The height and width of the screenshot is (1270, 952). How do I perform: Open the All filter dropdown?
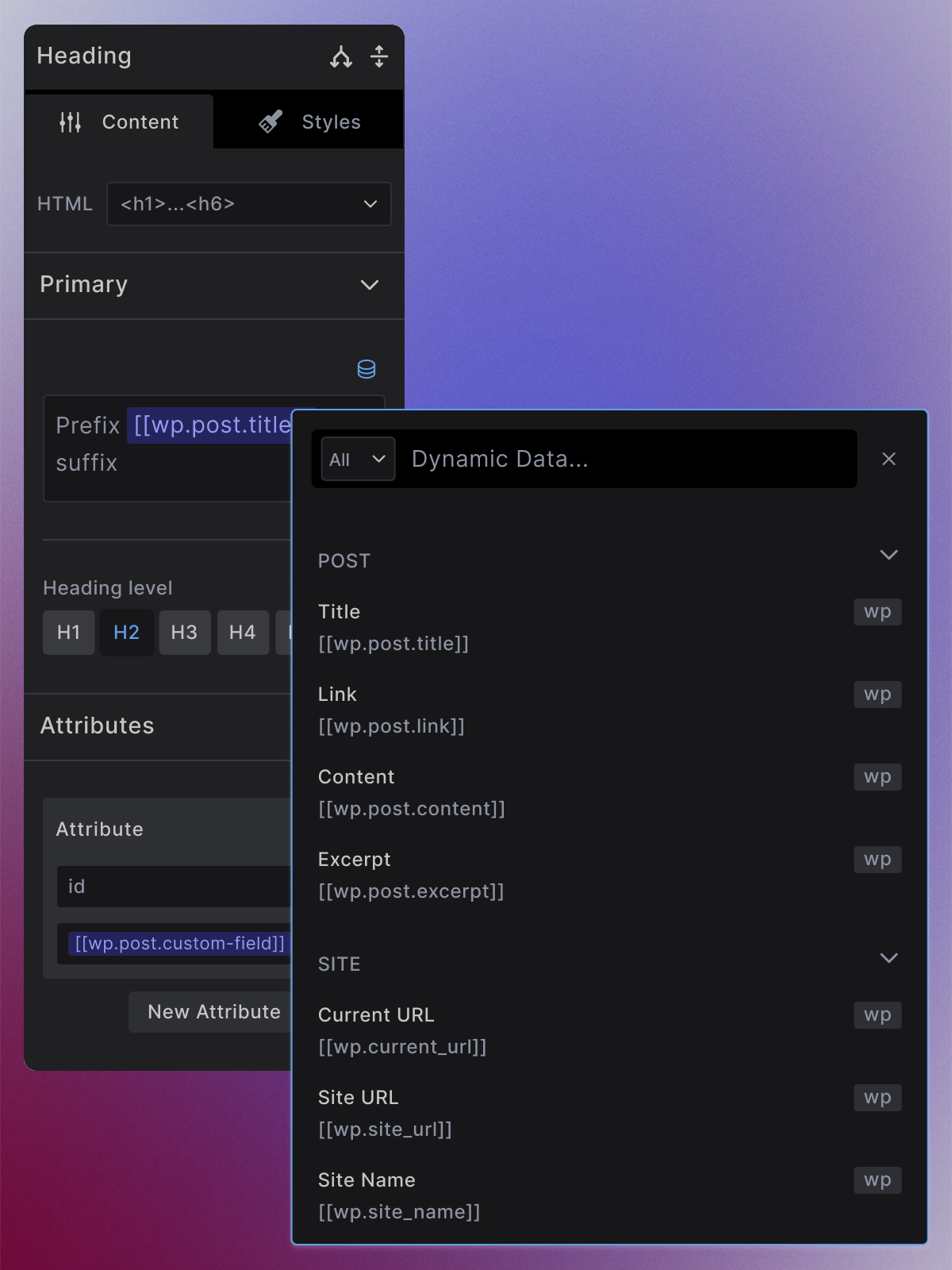[x=356, y=459]
